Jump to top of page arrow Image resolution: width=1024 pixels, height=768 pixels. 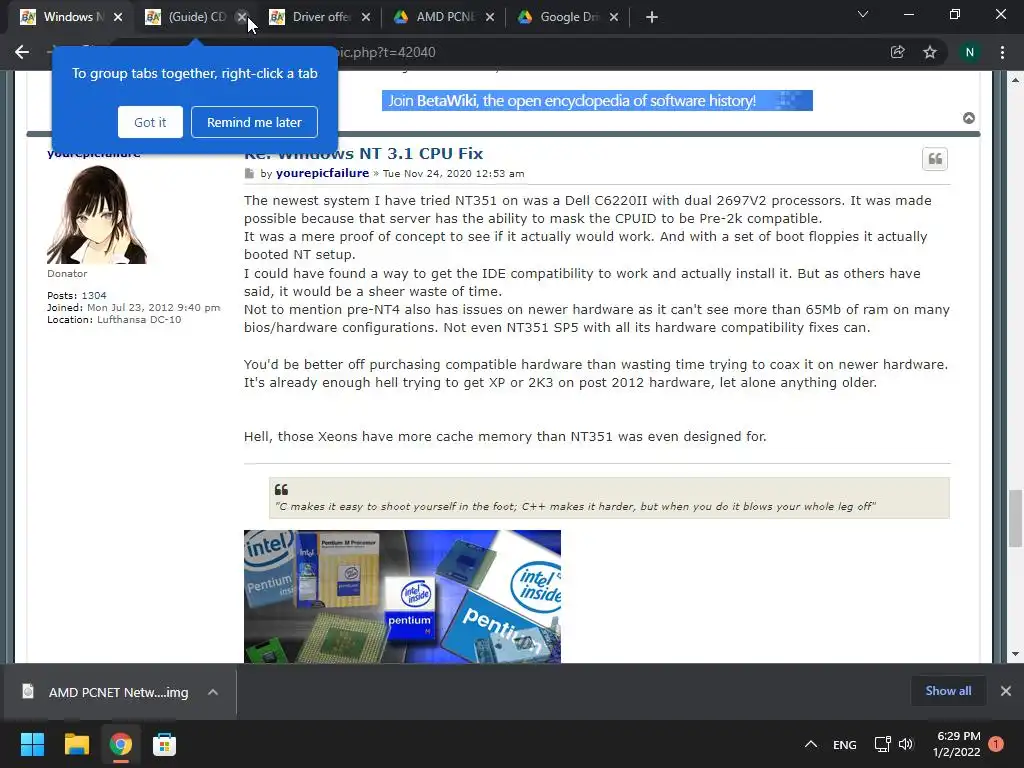[x=969, y=118]
